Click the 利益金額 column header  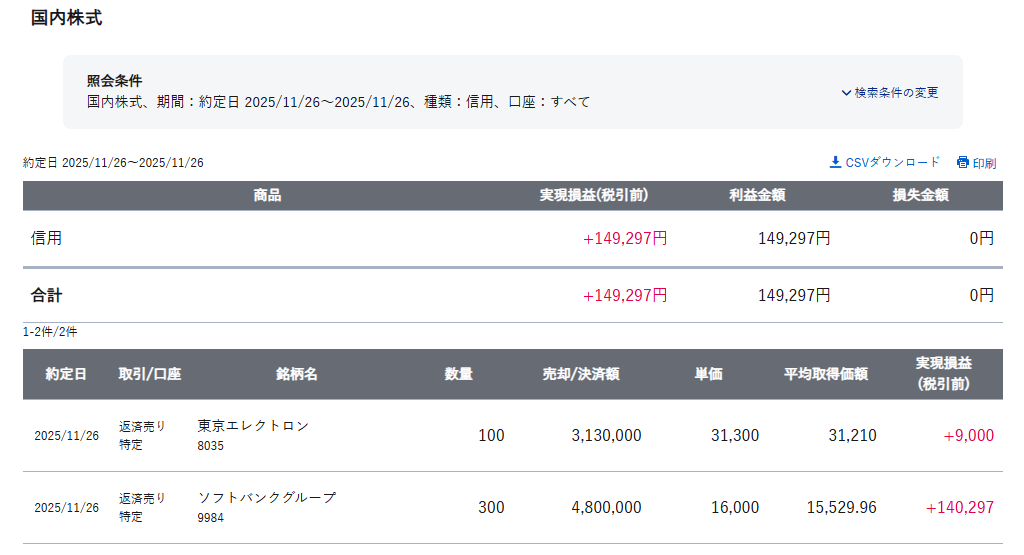pyautogui.click(x=757, y=196)
